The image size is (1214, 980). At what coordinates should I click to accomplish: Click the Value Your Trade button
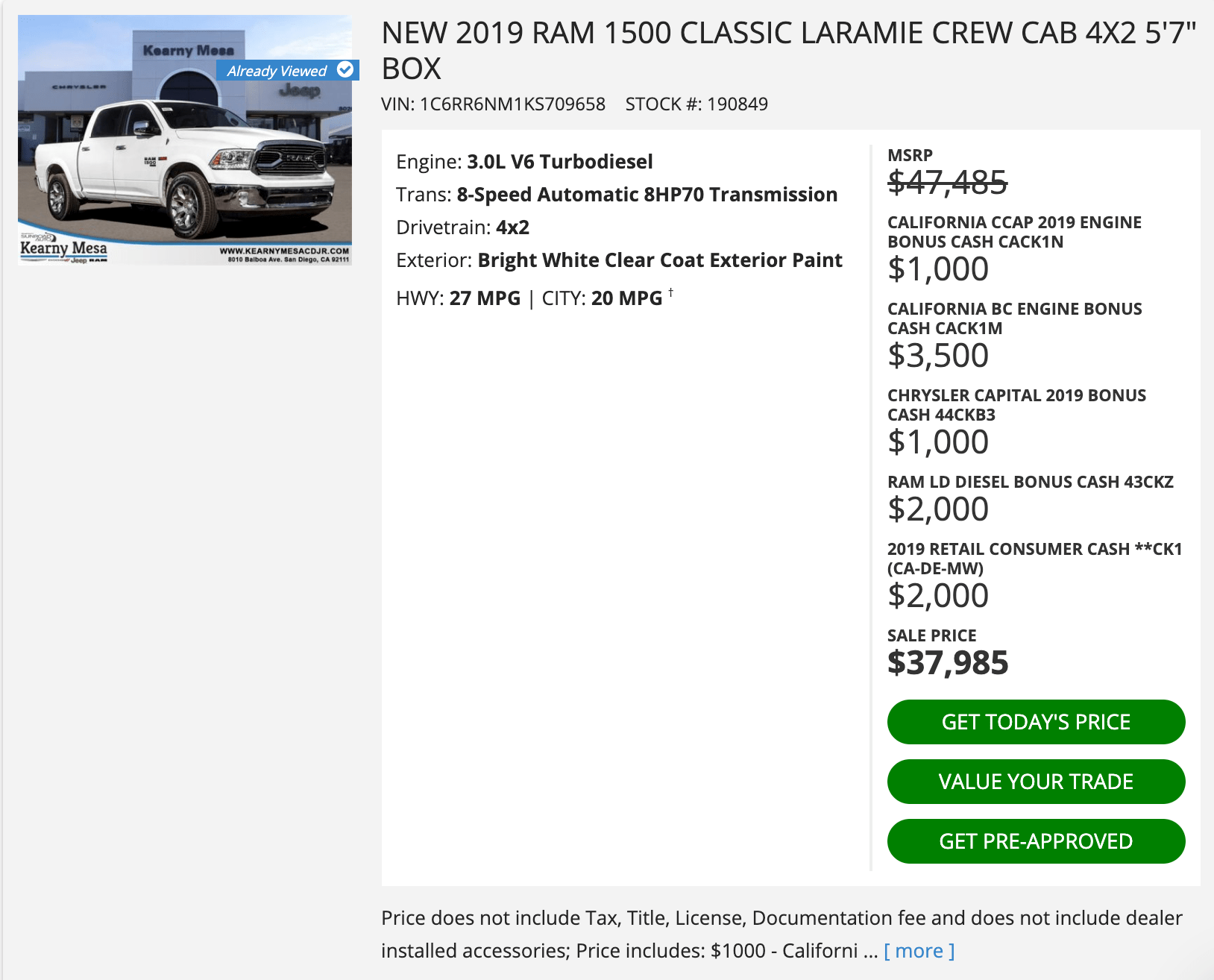click(1036, 782)
